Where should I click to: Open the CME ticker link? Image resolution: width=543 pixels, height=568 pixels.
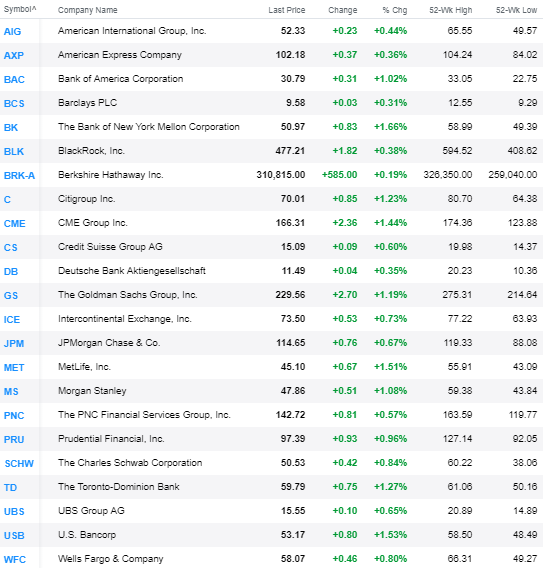click(x=14, y=224)
